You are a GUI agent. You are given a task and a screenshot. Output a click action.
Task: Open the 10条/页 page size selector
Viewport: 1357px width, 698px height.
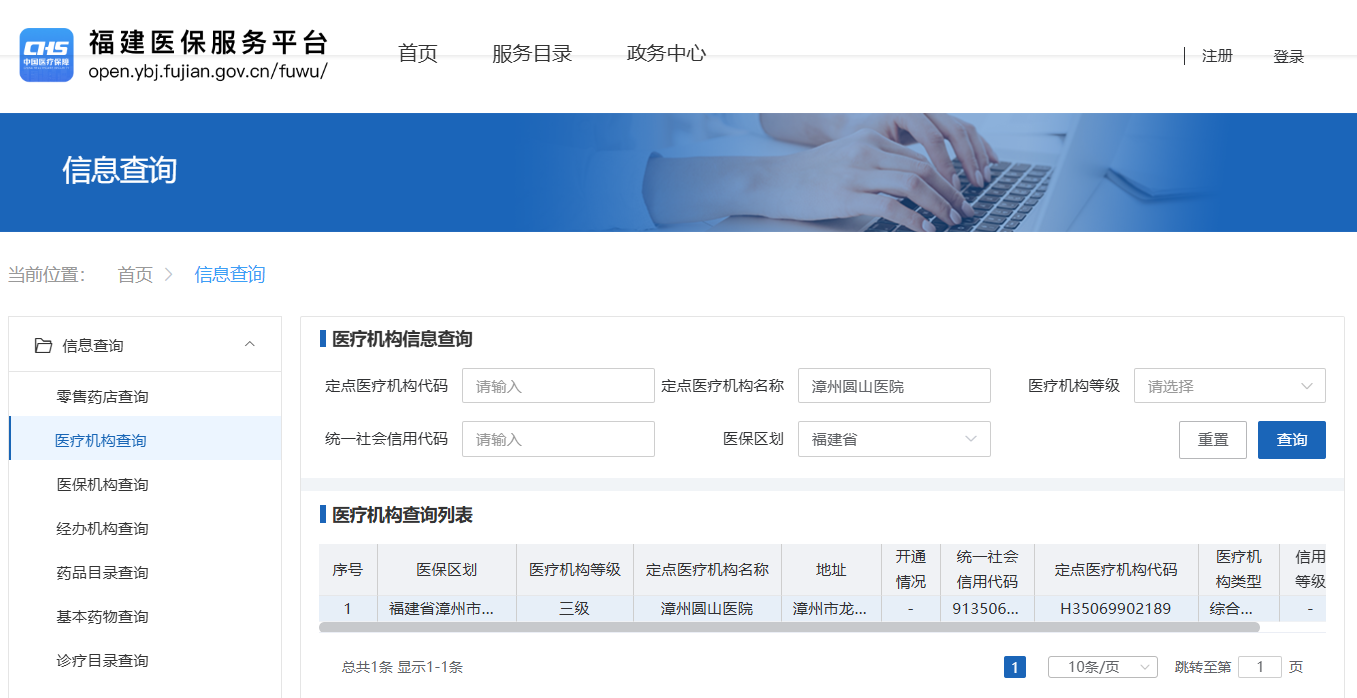(x=1102, y=667)
